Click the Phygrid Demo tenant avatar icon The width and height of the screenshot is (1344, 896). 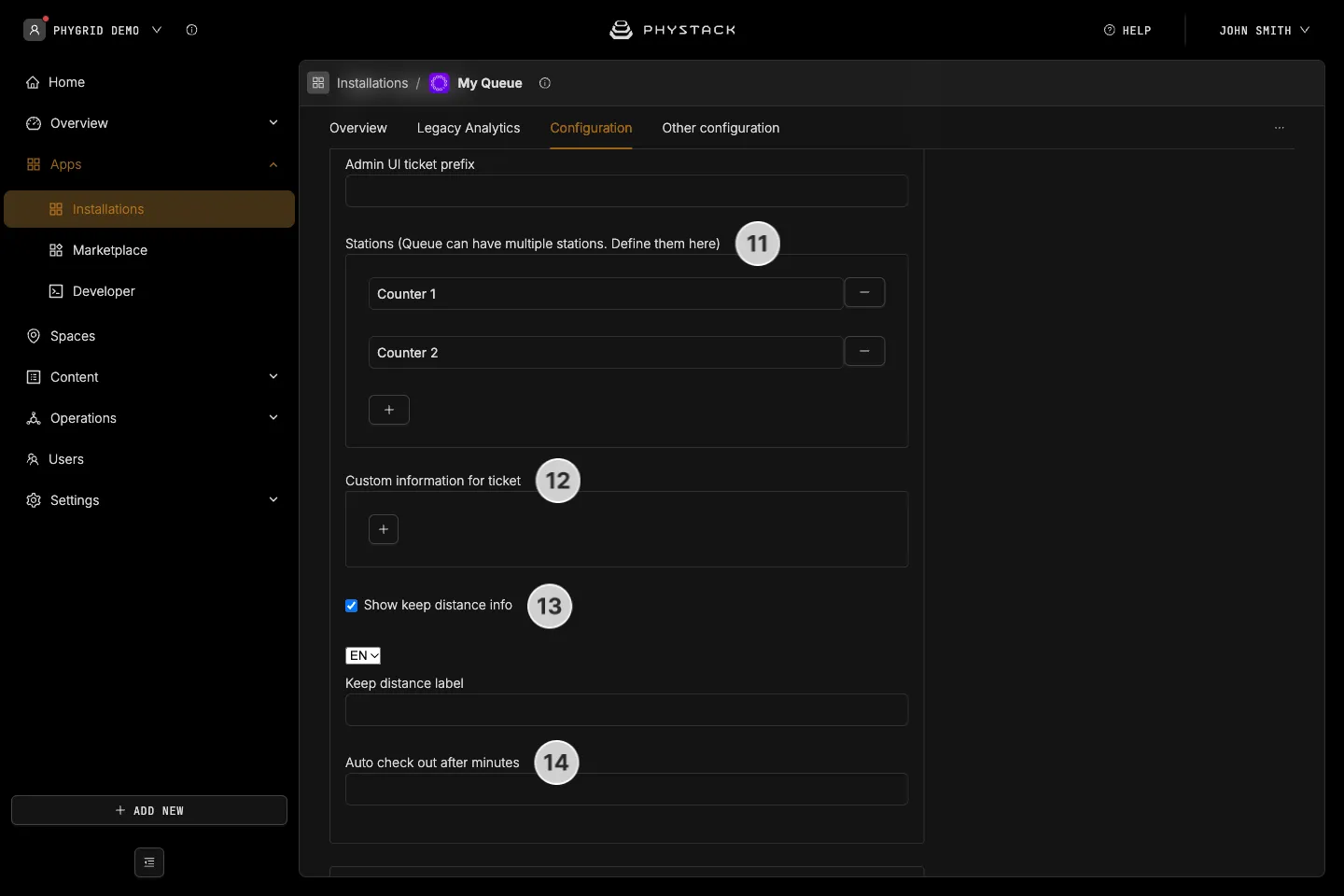(x=35, y=30)
